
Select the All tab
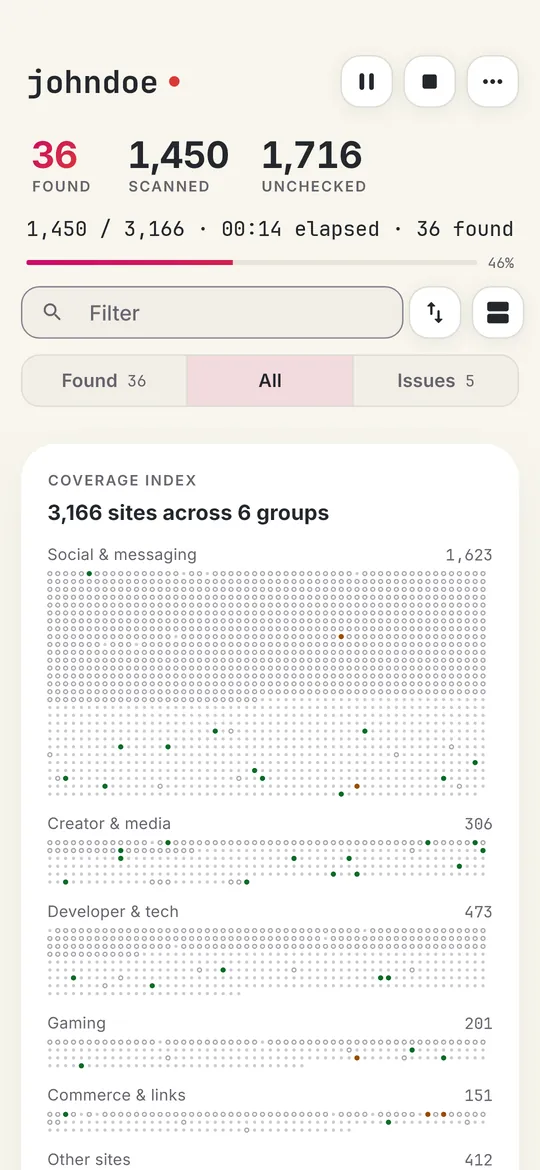pyautogui.click(x=270, y=381)
